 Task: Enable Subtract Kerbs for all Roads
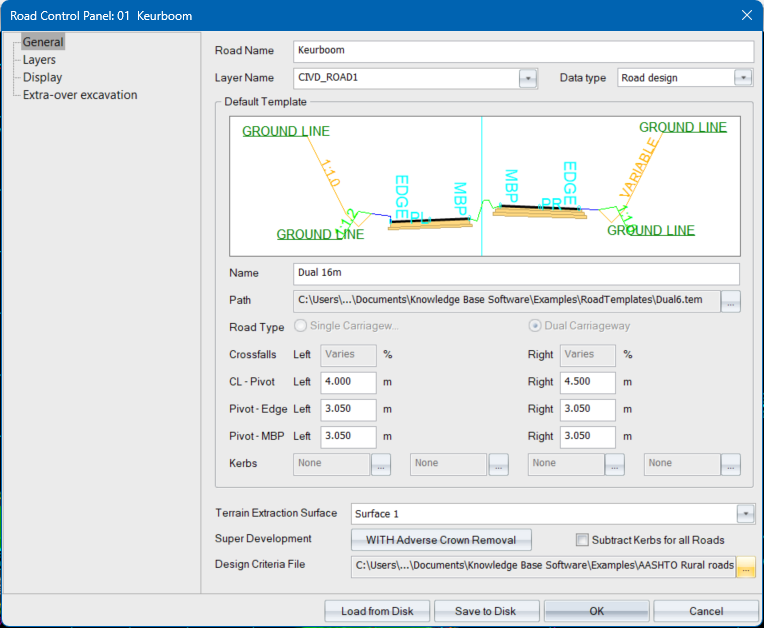click(x=582, y=540)
